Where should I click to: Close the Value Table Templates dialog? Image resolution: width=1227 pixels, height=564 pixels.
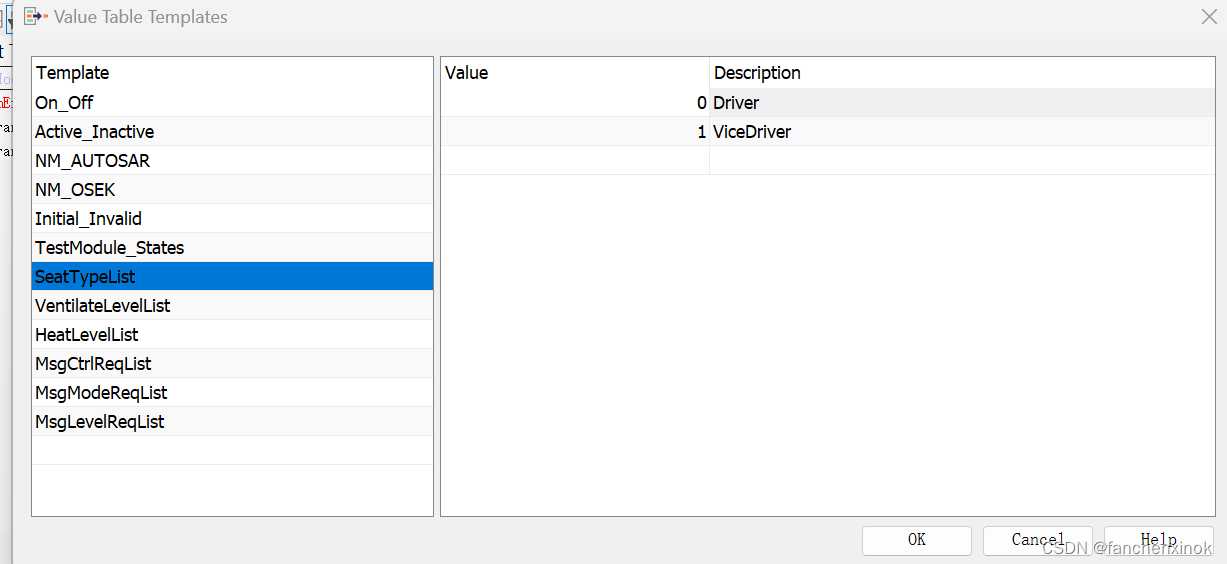1208,16
